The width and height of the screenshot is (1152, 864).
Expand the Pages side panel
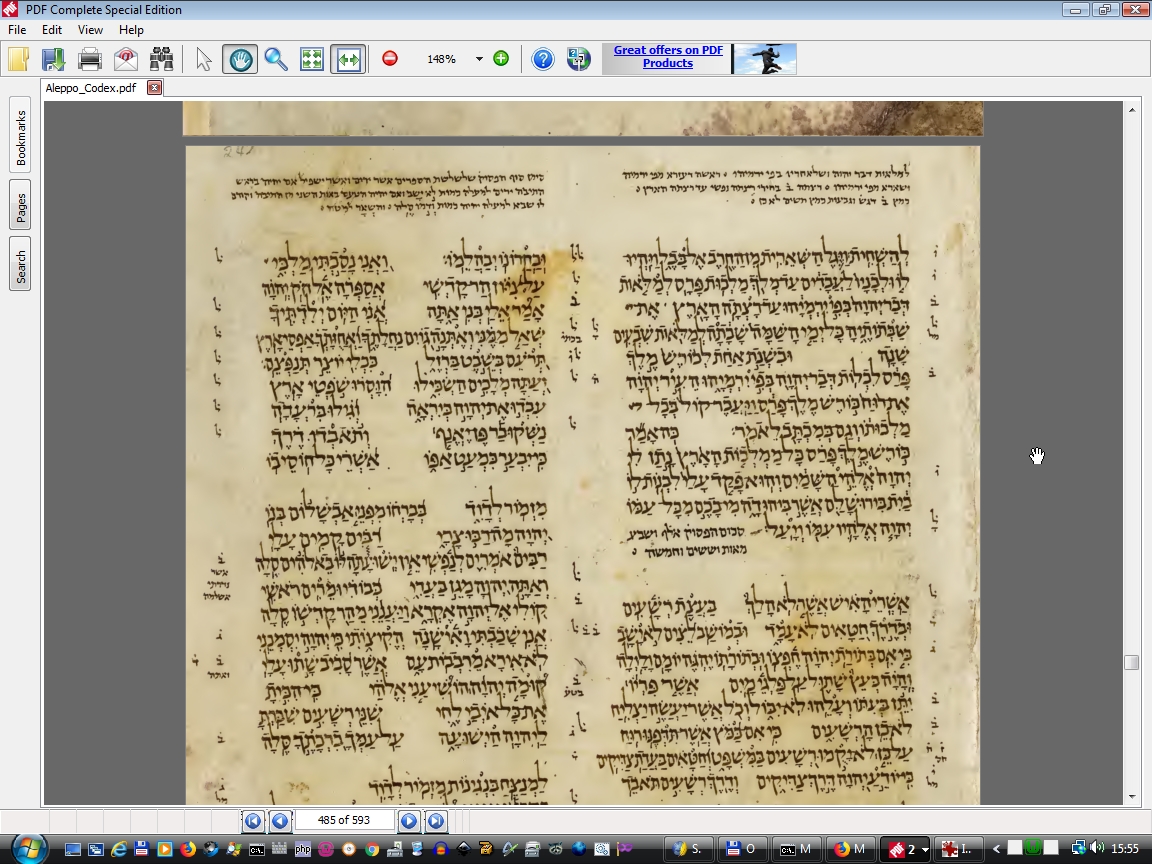[21, 208]
